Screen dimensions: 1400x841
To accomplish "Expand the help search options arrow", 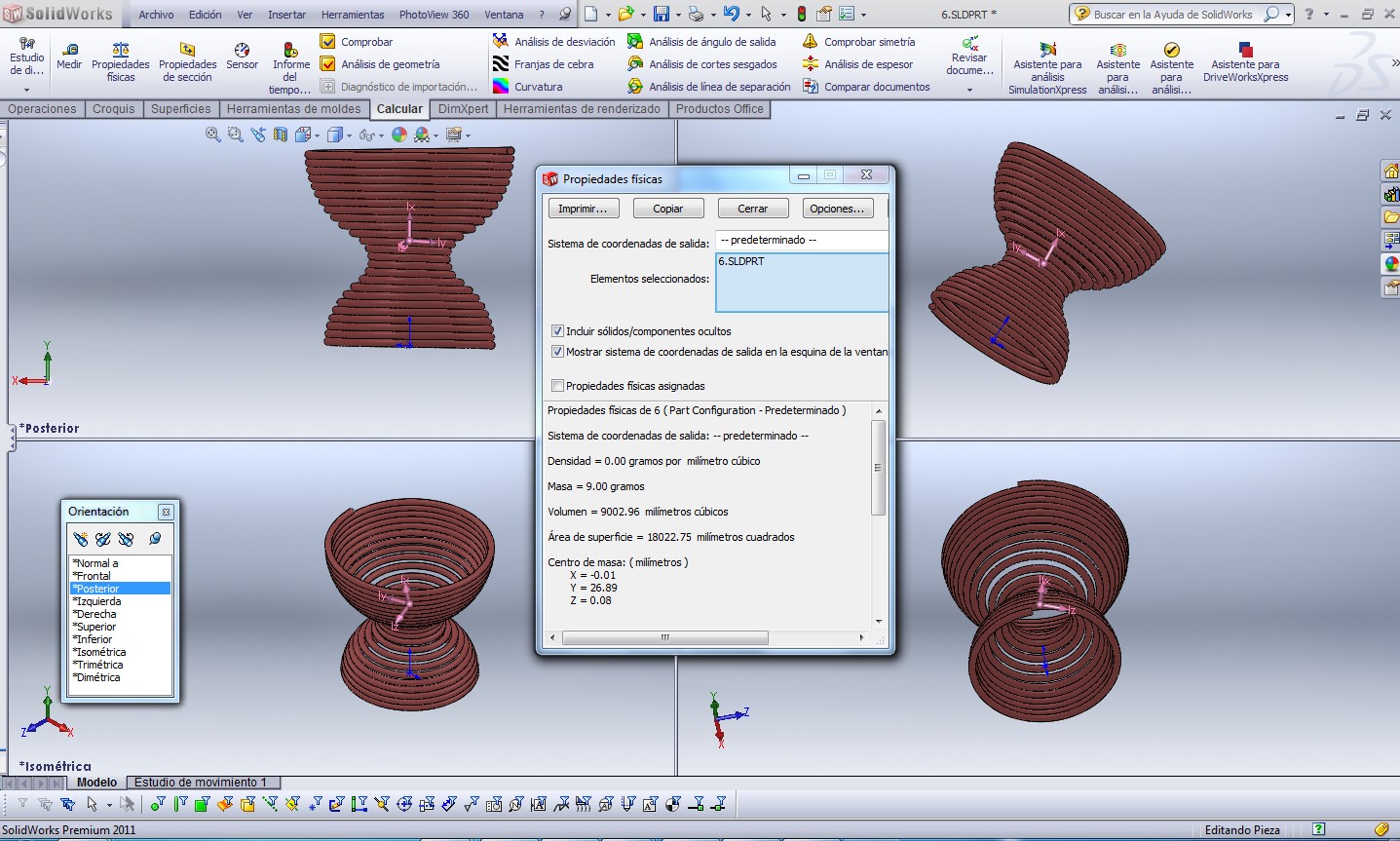I will click(x=1288, y=15).
